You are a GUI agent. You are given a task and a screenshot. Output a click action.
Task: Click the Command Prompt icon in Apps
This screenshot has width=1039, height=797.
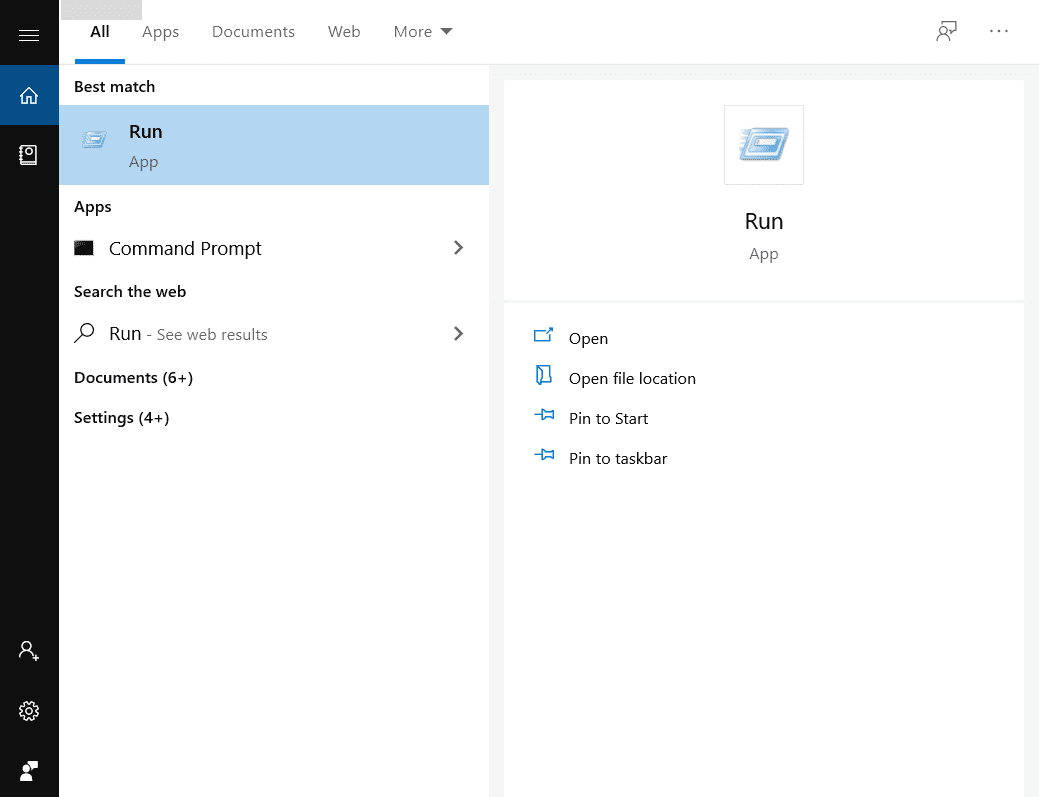[x=85, y=248]
